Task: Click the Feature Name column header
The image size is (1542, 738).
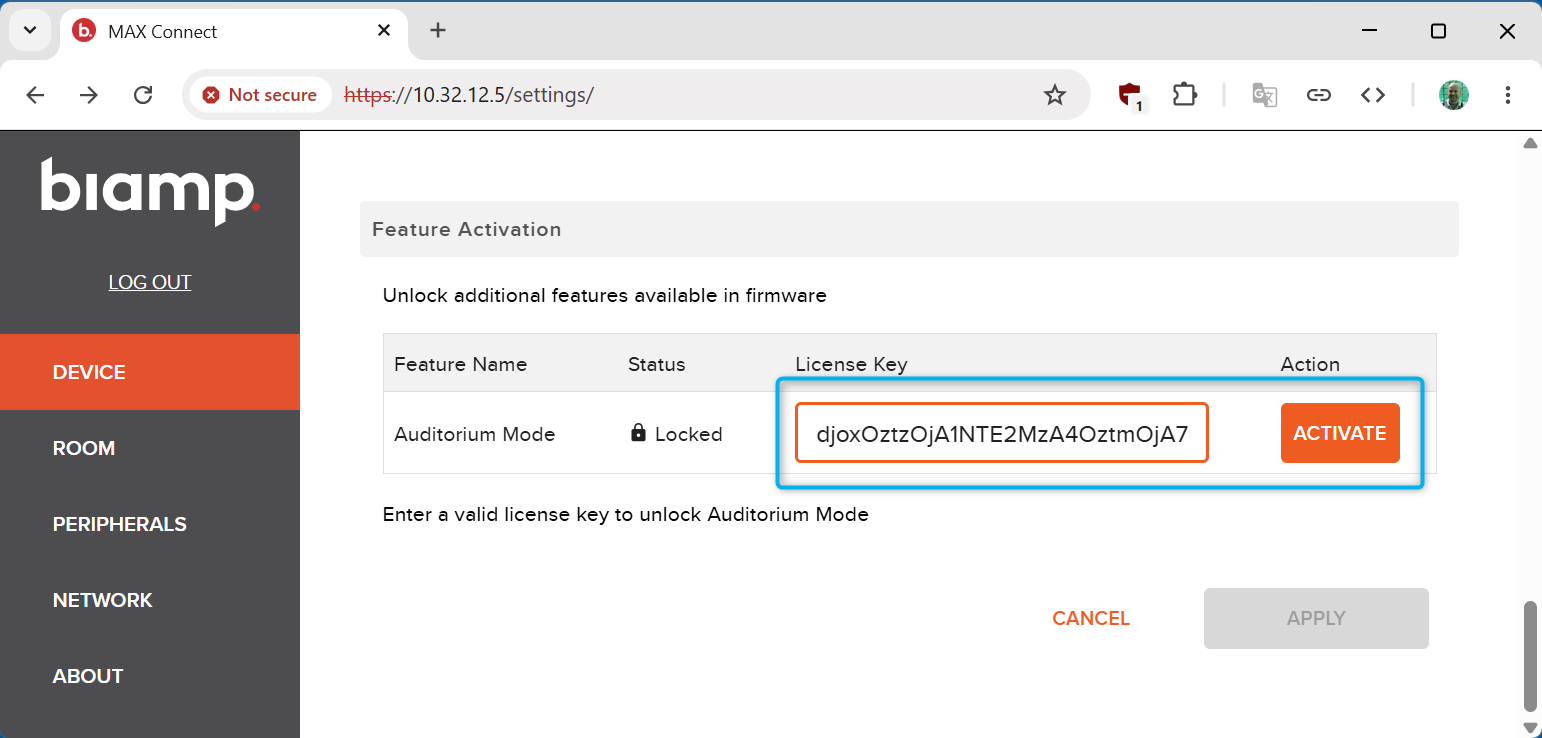Action: click(461, 364)
